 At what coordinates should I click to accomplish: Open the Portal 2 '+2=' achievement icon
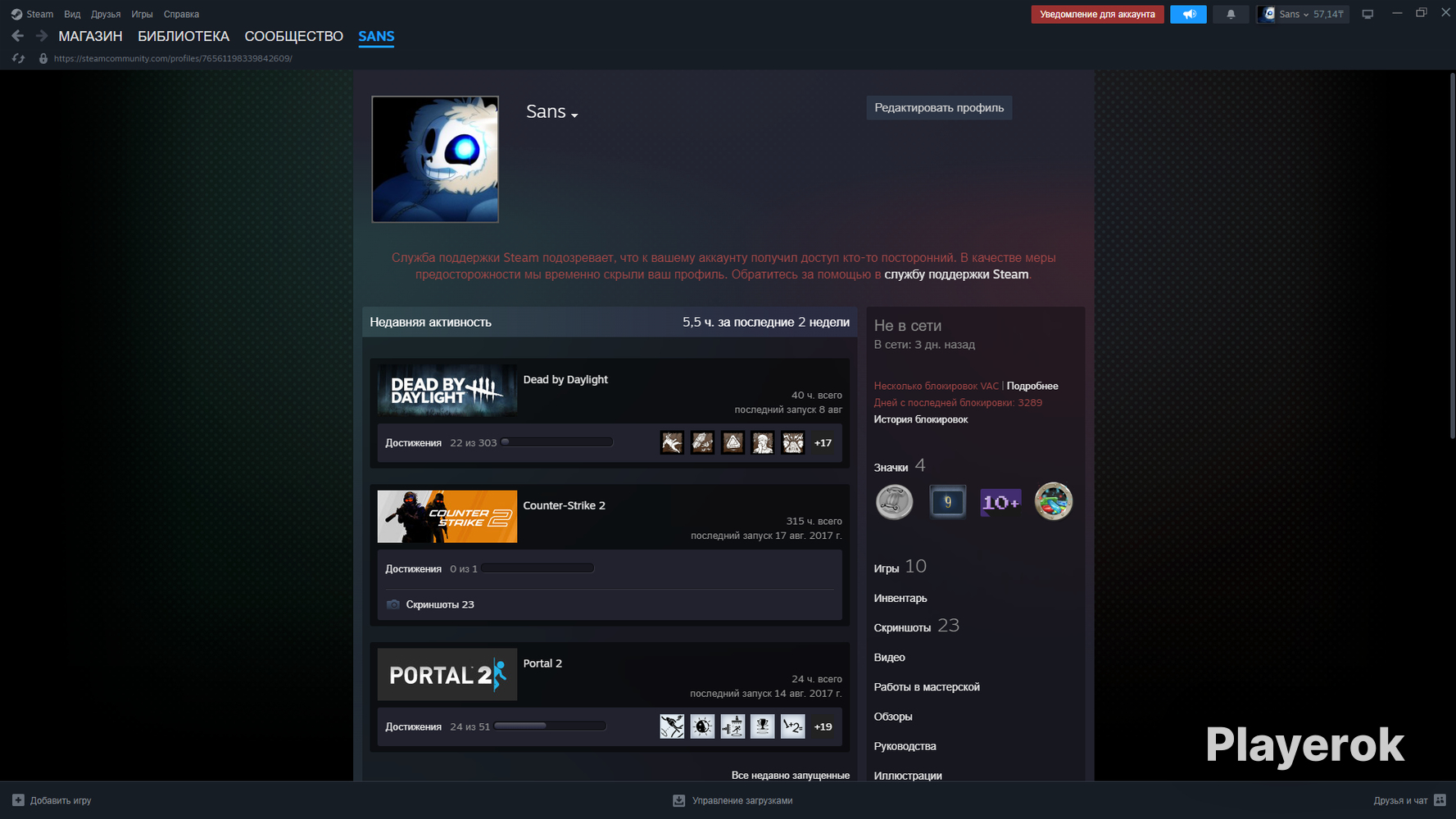(x=793, y=726)
